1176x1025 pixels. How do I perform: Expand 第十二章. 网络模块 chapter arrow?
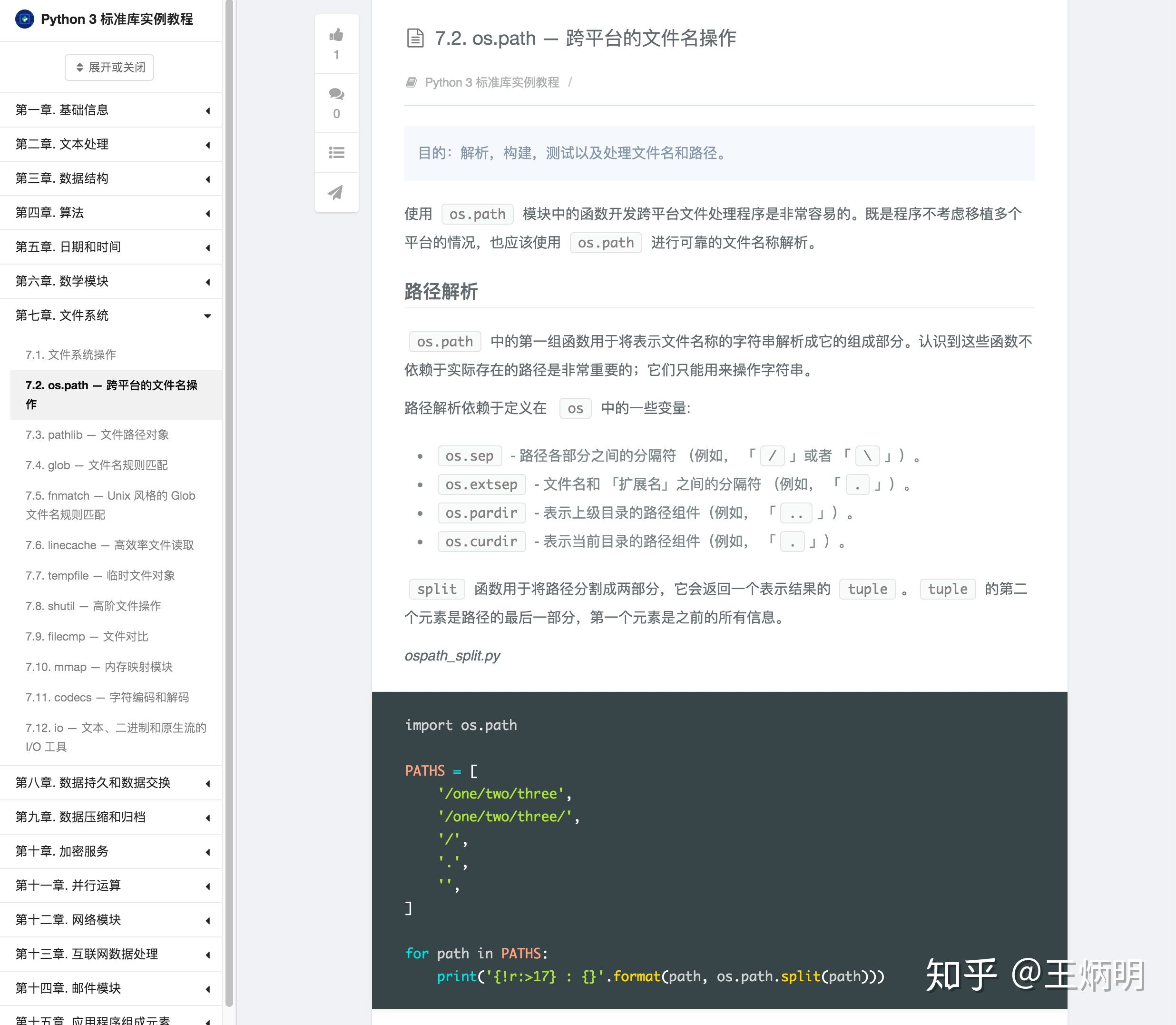(x=207, y=920)
